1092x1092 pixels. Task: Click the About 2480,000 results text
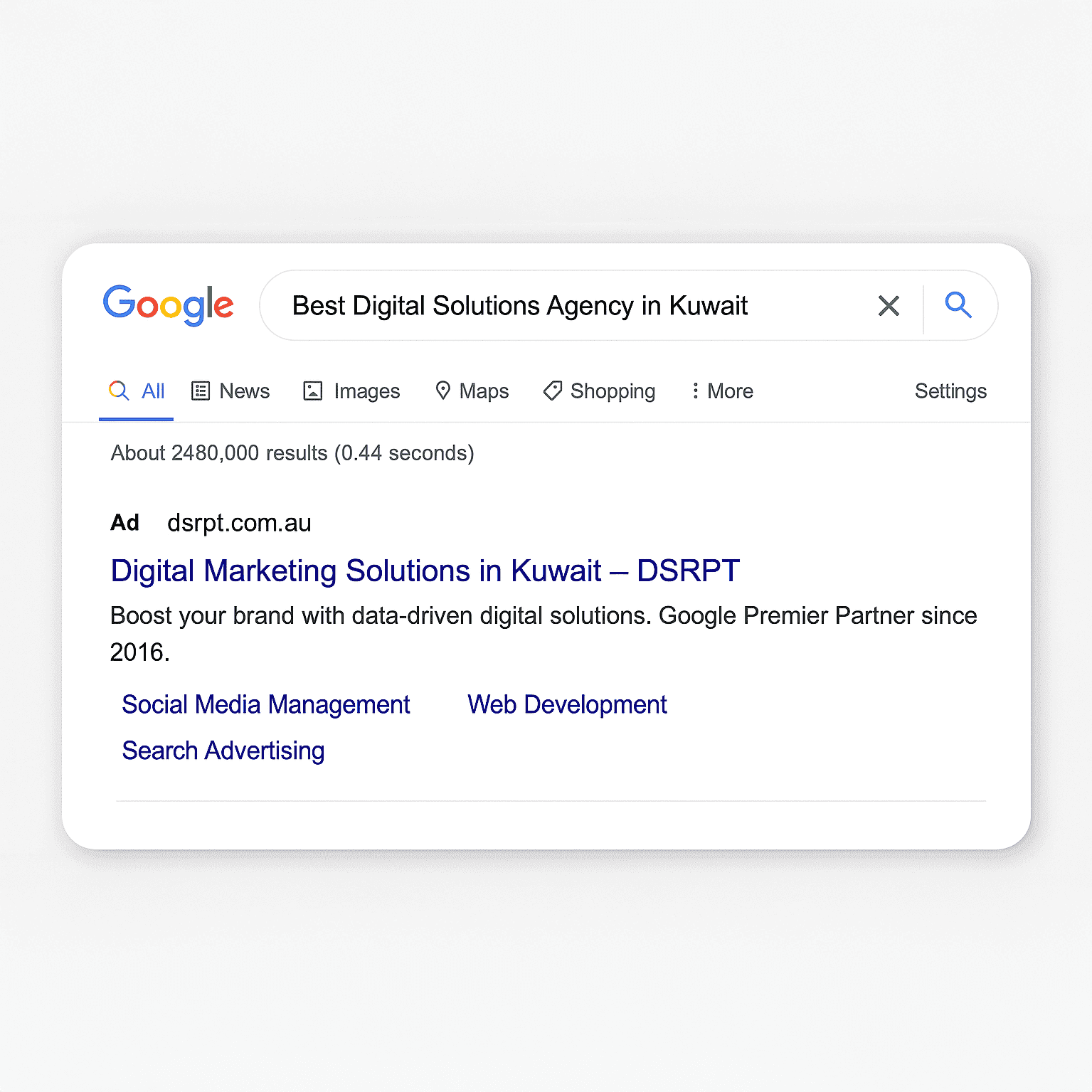[x=292, y=453]
